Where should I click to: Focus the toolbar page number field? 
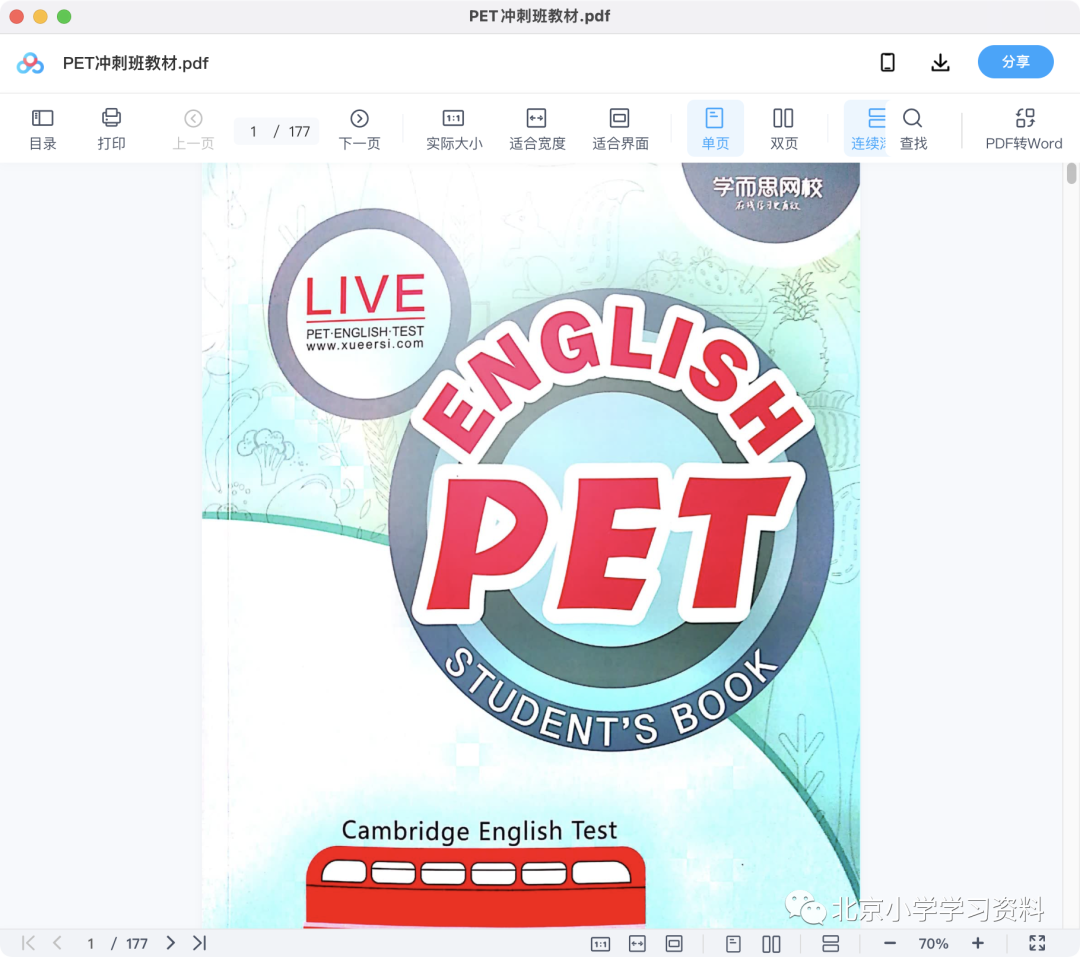(x=253, y=131)
